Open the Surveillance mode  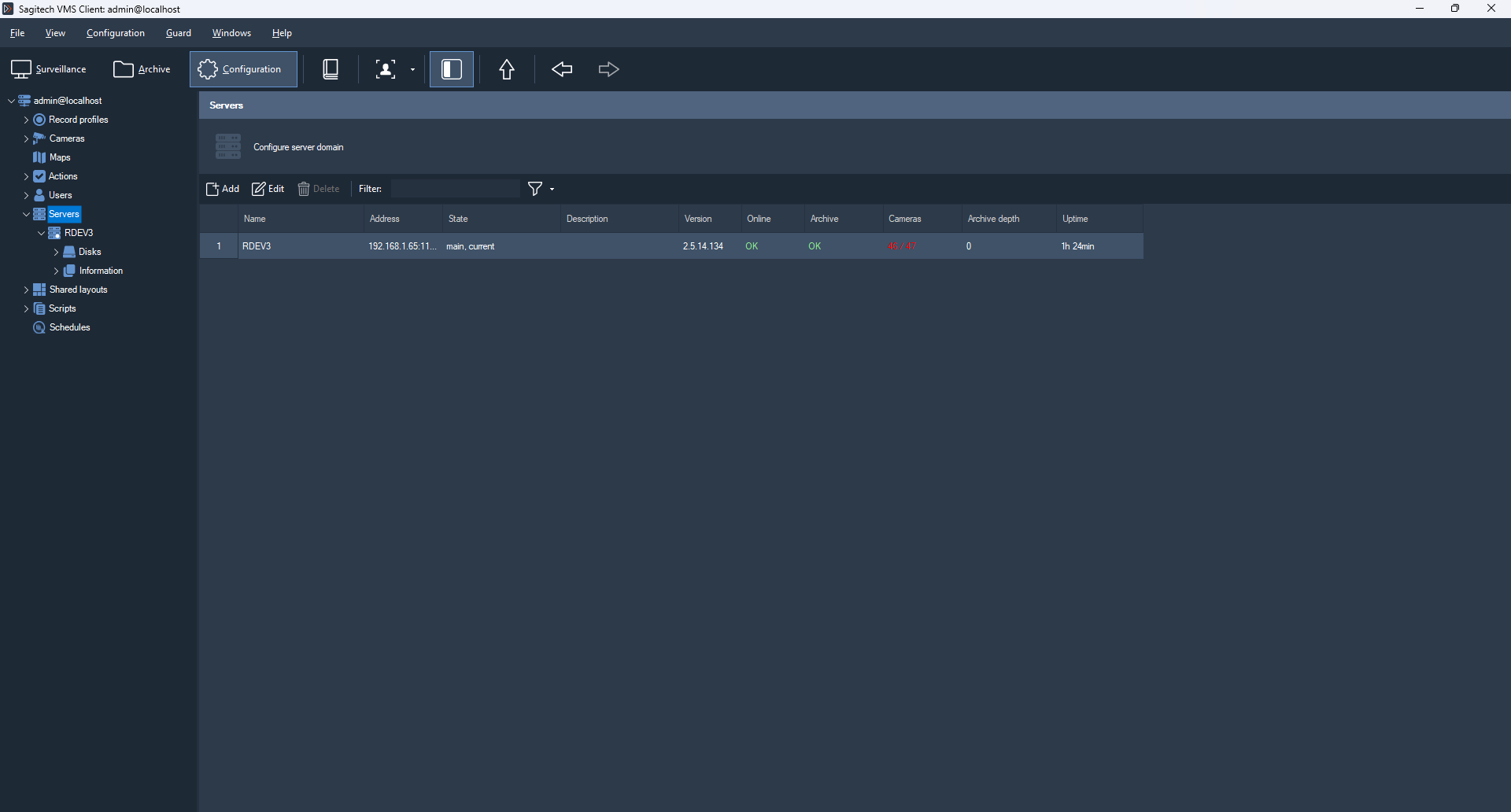[49, 69]
